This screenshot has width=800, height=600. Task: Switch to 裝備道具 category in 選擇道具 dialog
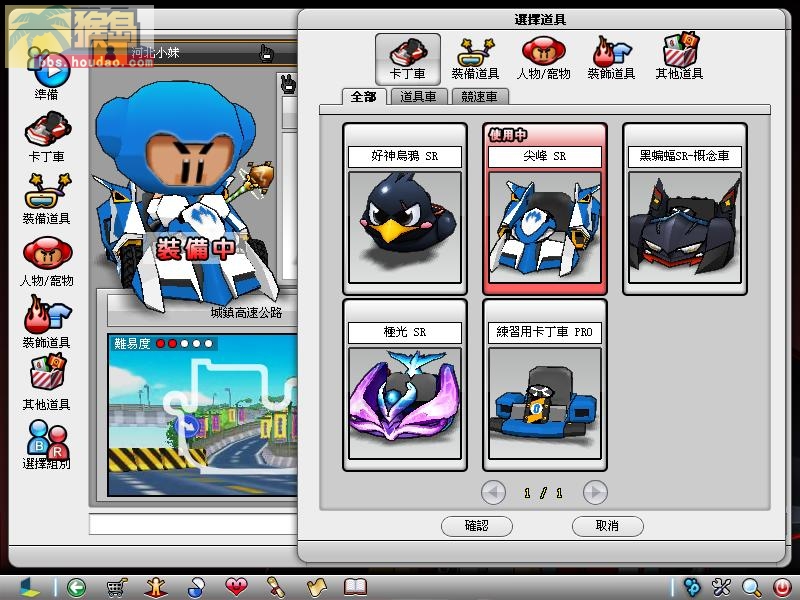[475, 59]
